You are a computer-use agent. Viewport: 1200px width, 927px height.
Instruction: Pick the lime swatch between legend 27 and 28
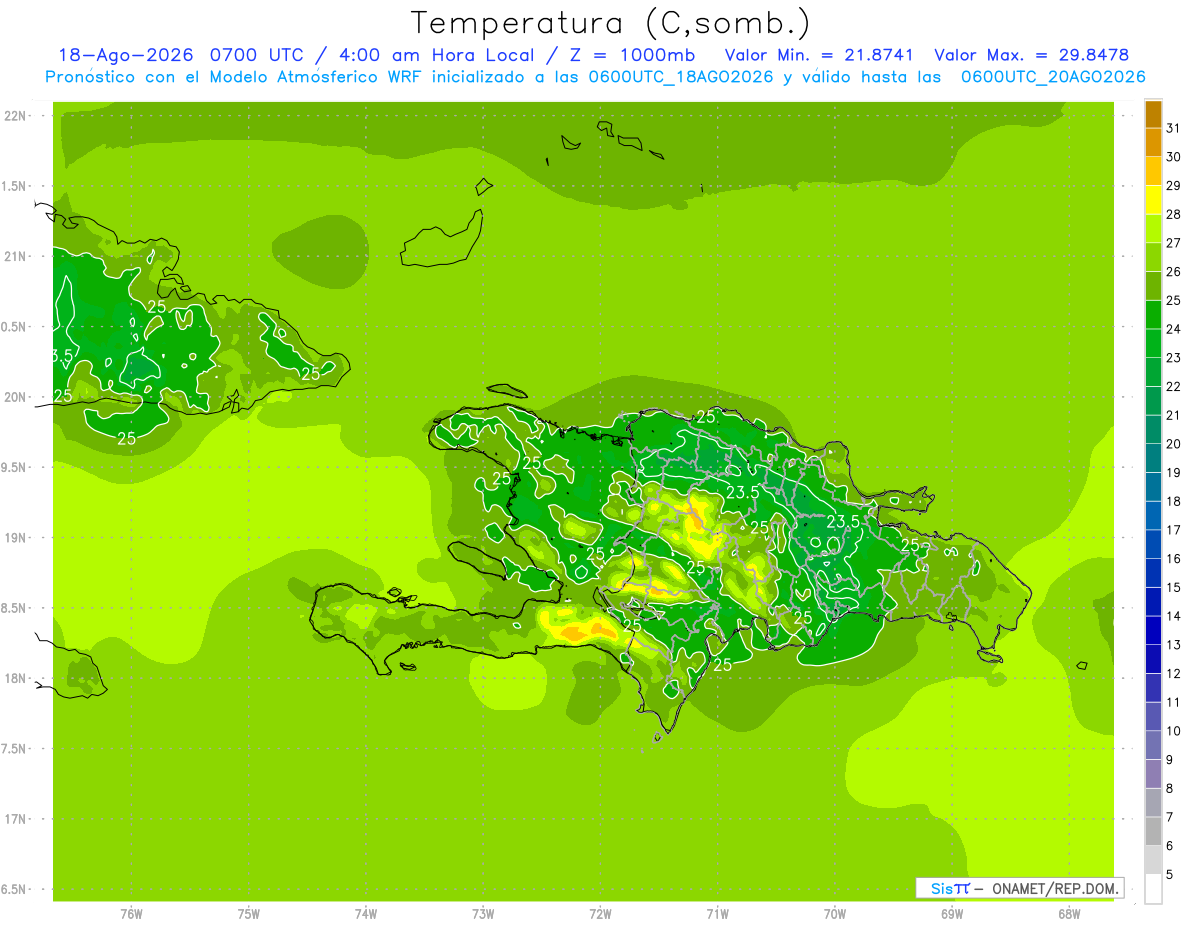(1153, 229)
